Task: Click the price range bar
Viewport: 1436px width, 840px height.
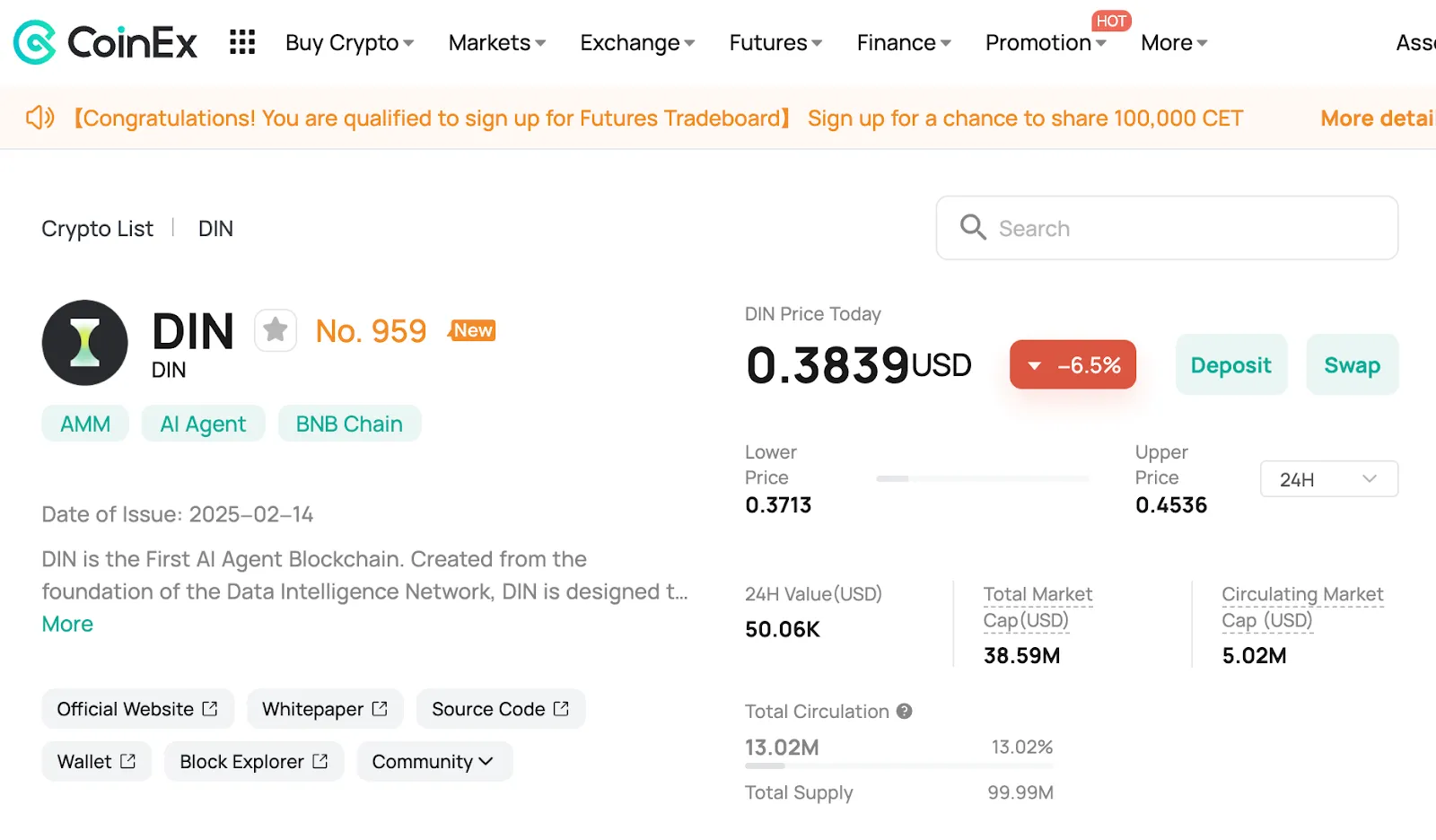Action: pyautogui.click(x=982, y=478)
